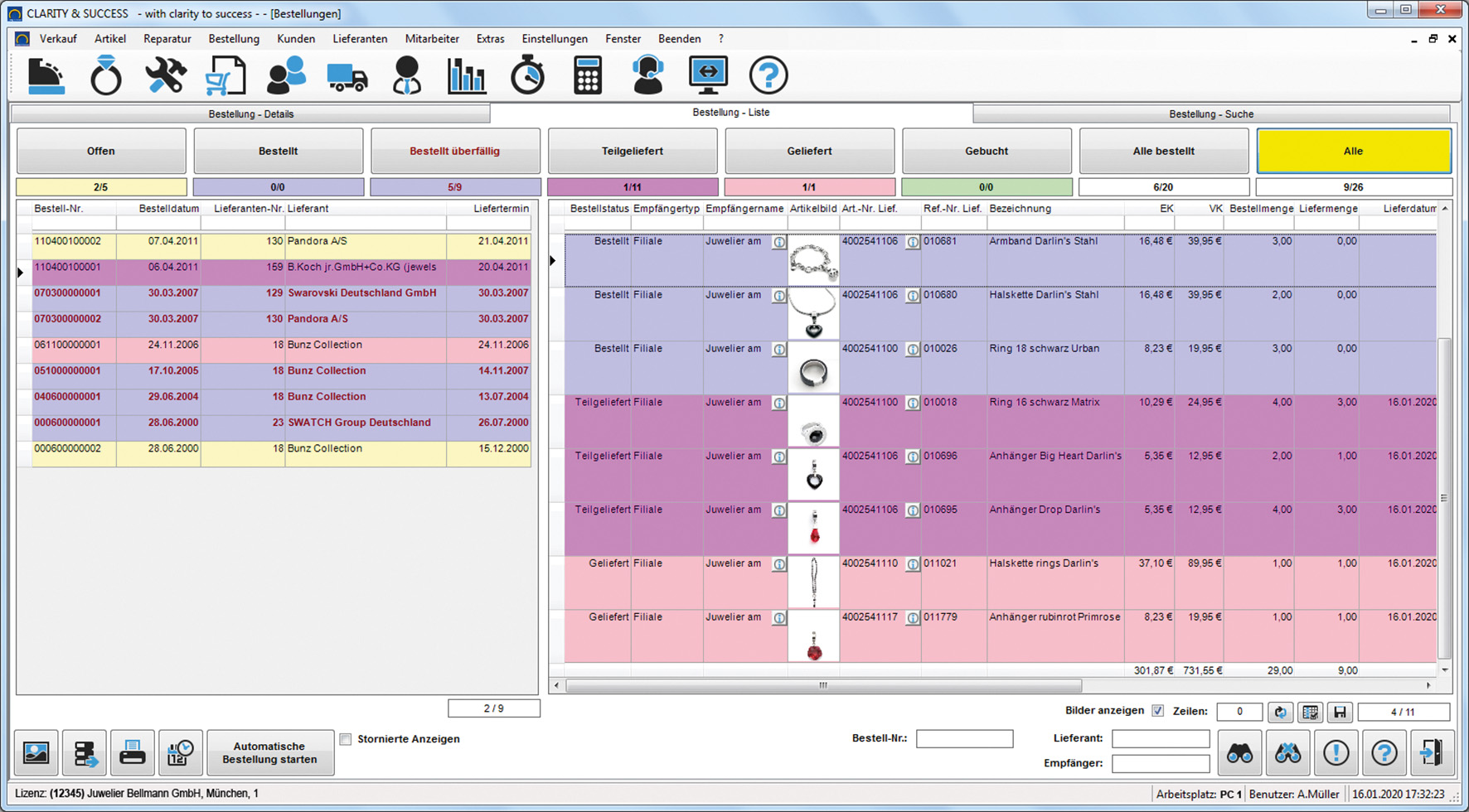Click the binoculars search button

coord(1239,752)
